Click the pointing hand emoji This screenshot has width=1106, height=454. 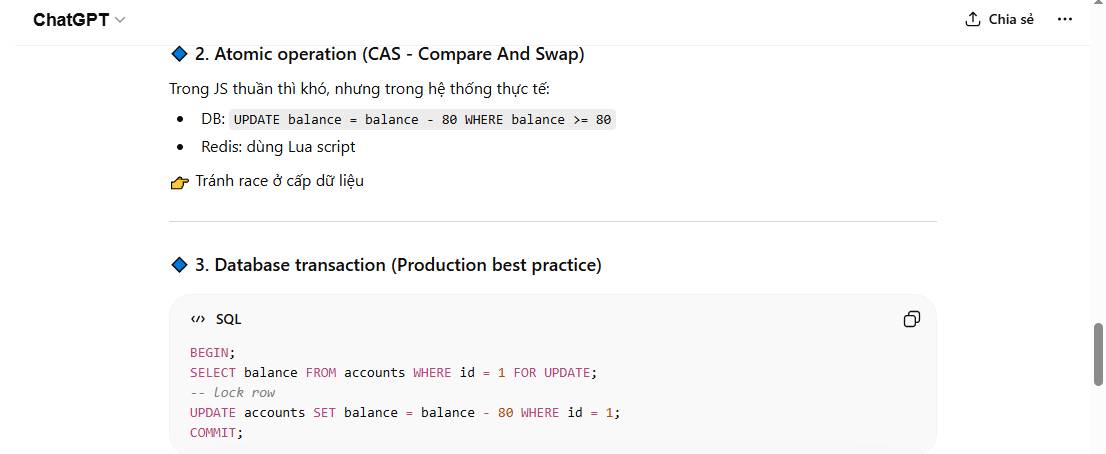point(180,182)
